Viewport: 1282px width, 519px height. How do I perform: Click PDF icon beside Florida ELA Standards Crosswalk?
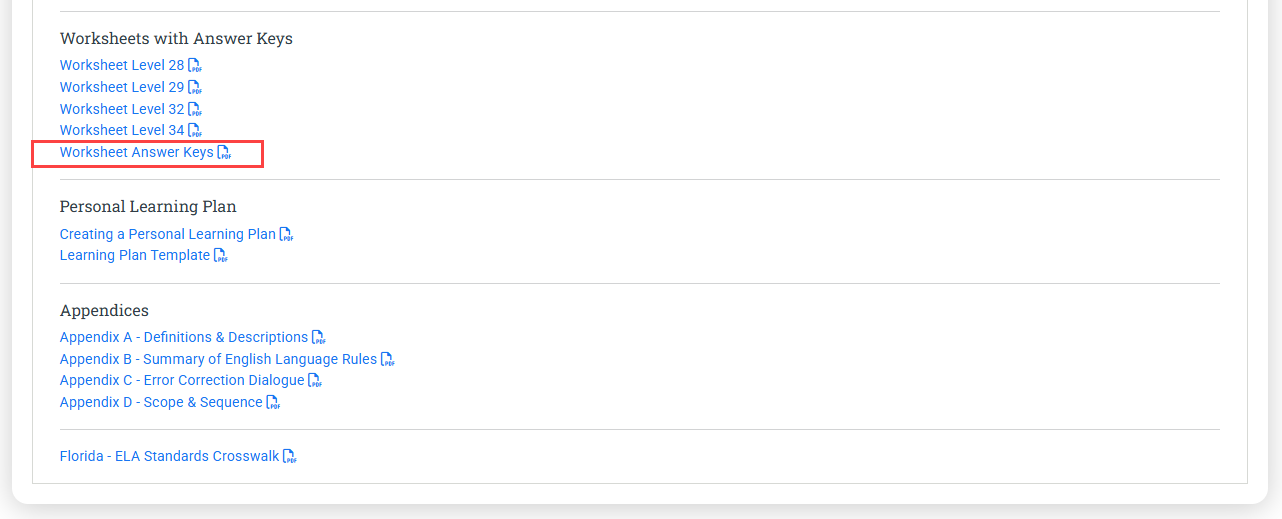tap(290, 457)
